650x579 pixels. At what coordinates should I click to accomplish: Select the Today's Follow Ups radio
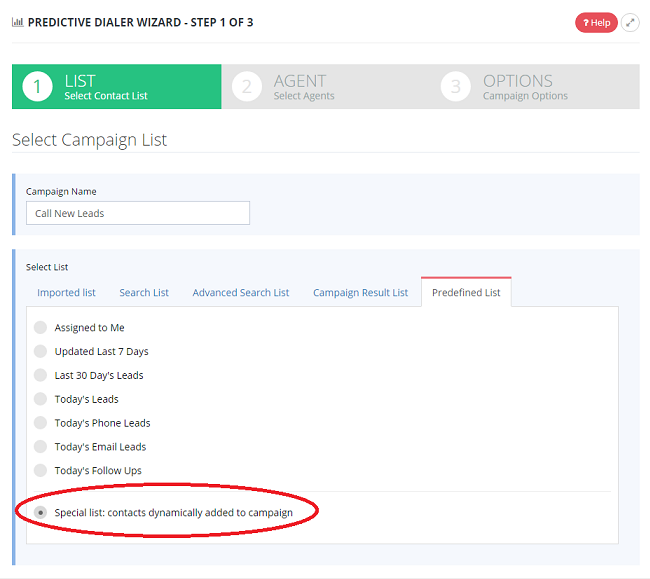click(x=40, y=470)
